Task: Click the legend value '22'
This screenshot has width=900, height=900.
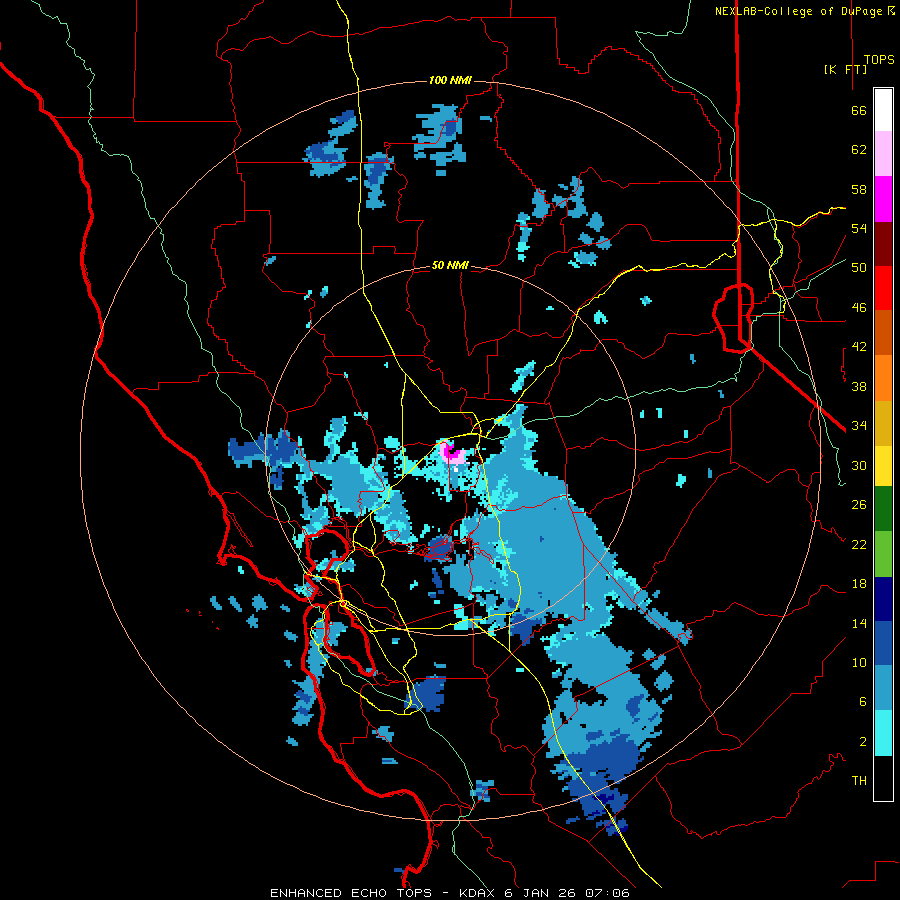Action: [x=859, y=544]
